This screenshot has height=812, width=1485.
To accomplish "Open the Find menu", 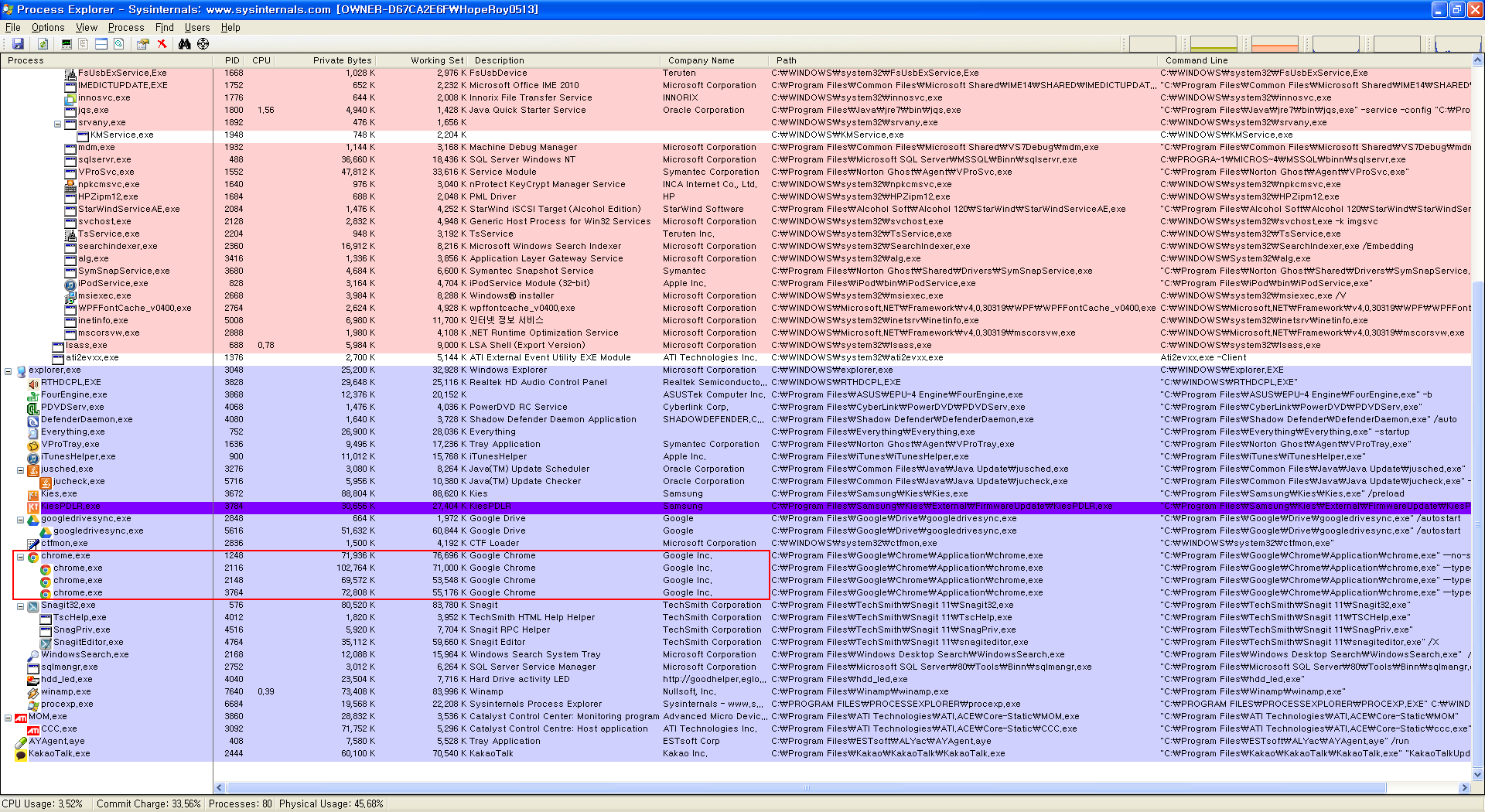I will click(165, 27).
